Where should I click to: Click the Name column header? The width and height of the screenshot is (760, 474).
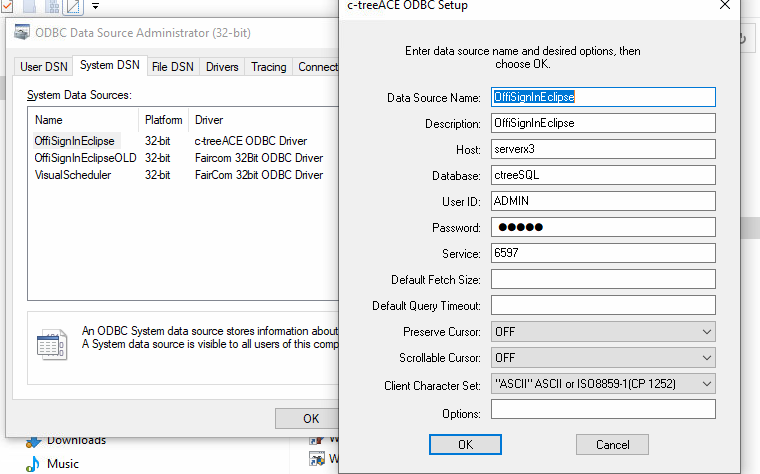pyautogui.click(x=84, y=120)
